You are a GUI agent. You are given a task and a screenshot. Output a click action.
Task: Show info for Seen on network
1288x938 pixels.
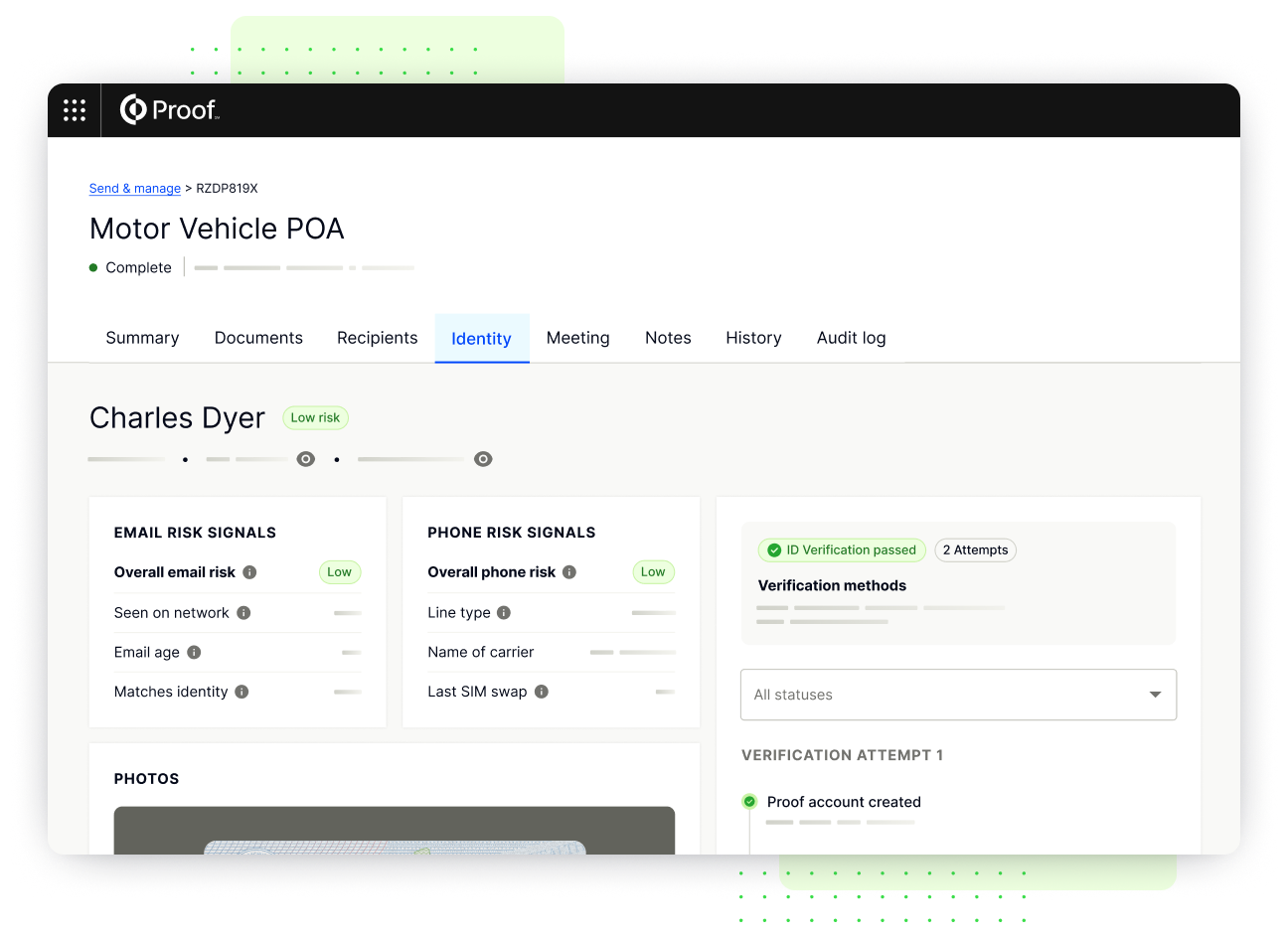coord(243,613)
